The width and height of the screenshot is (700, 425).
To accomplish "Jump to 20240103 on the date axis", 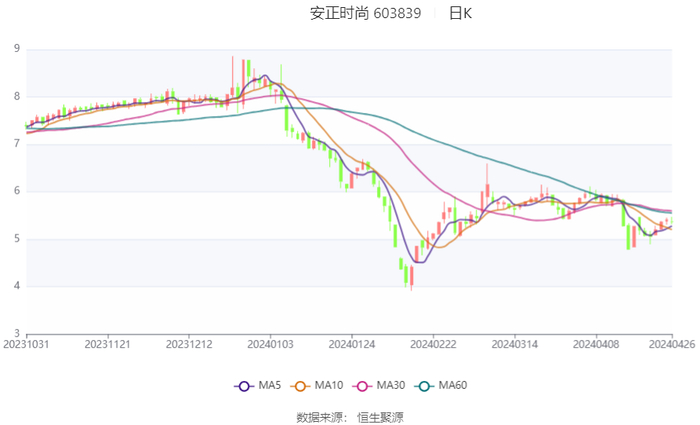I will point(269,343).
